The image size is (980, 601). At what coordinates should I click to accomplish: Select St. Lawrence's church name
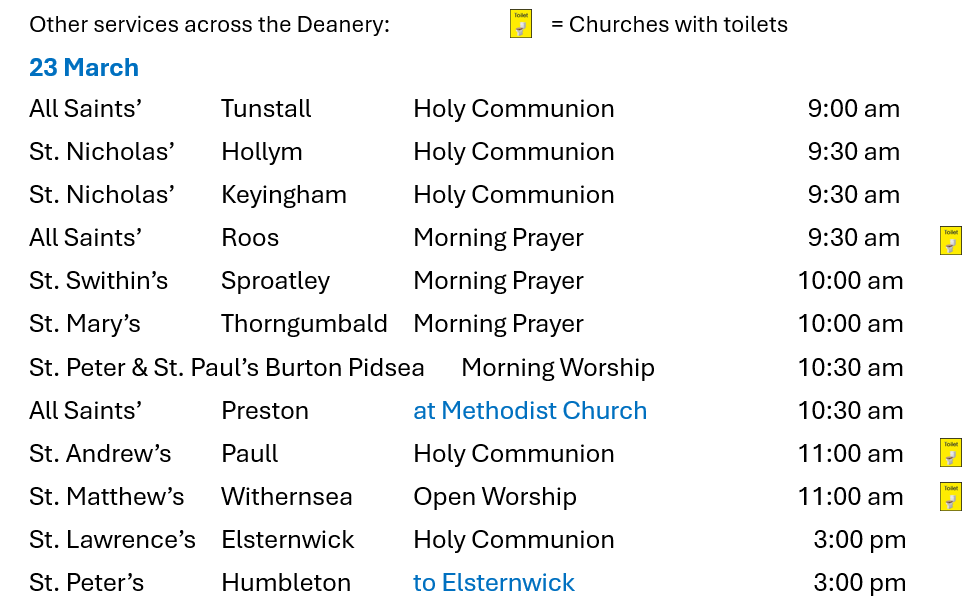[x=112, y=540]
